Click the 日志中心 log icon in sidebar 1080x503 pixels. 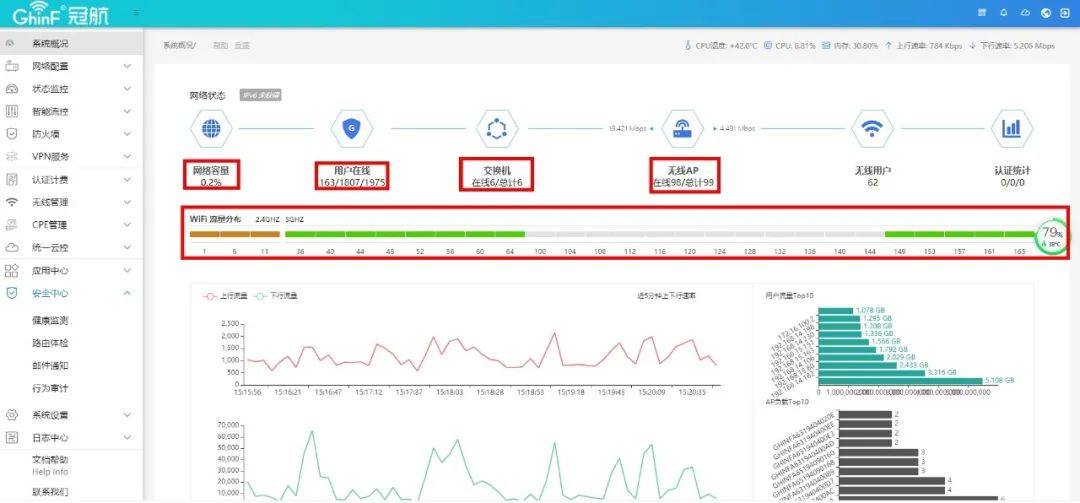coord(11,438)
